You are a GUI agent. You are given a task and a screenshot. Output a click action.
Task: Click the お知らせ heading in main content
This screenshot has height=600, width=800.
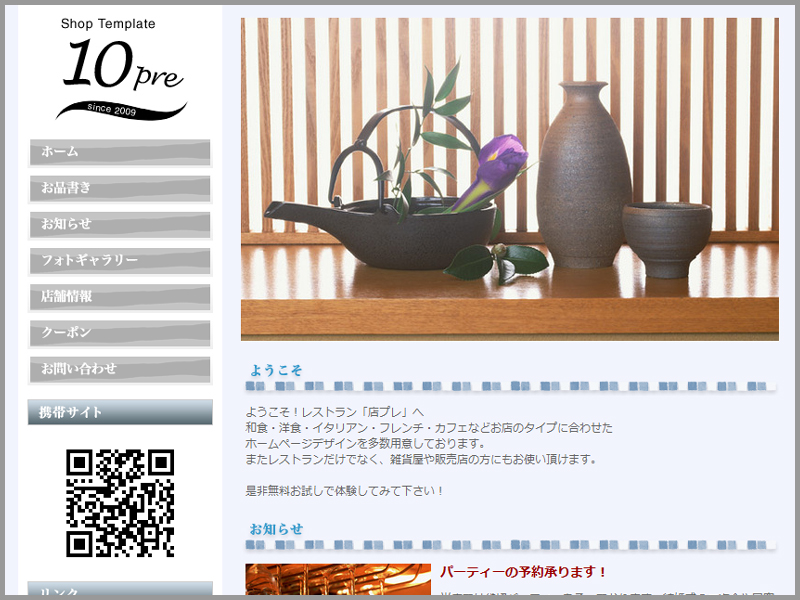point(276,529)
